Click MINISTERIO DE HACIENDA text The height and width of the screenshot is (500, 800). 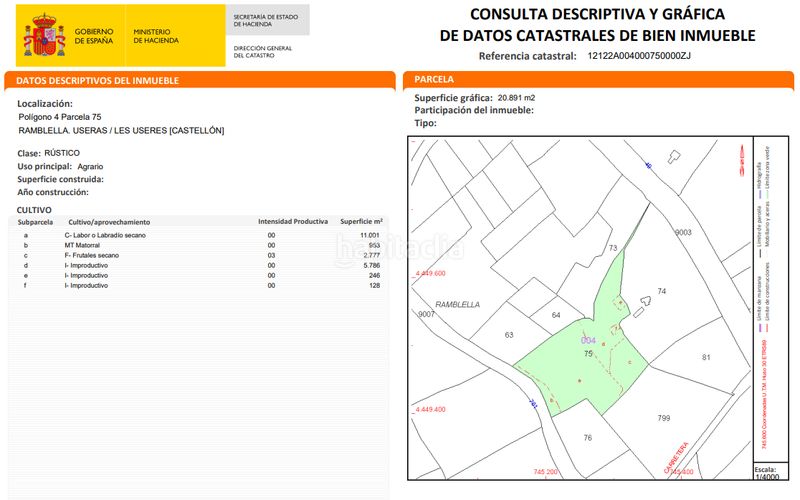(156, 36)
